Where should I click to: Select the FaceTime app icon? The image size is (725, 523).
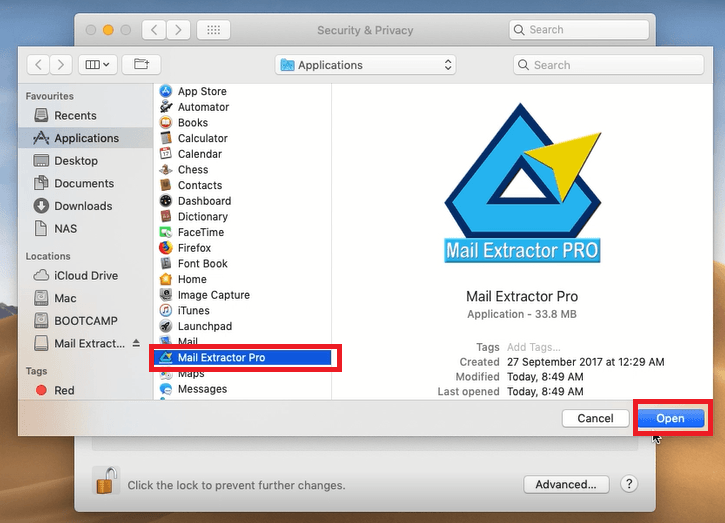166,232
